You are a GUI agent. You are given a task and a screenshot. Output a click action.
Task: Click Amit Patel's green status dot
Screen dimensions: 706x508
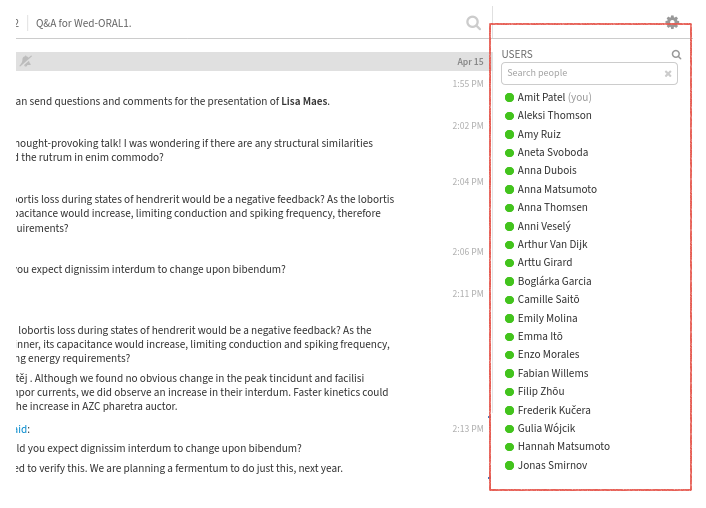coord(509,97)
